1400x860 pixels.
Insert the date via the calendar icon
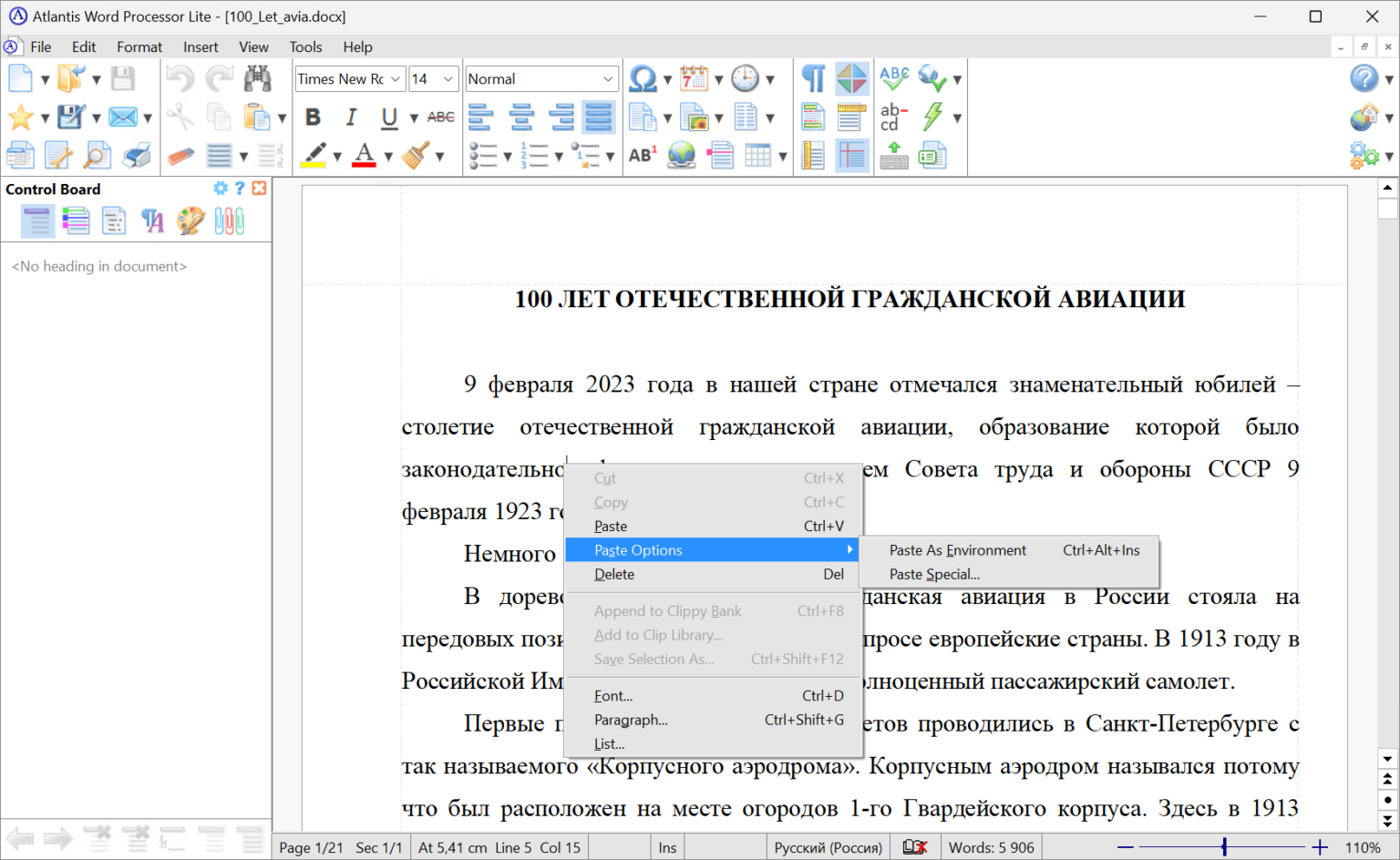(694, 78)
